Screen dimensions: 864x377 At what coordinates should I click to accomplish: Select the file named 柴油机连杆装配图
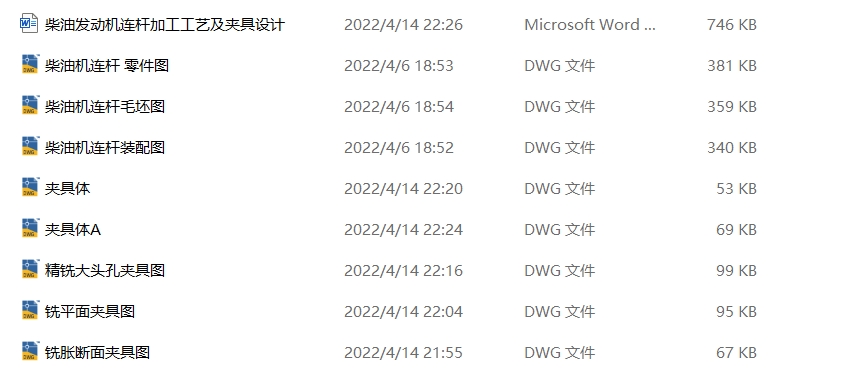(x=105, y=148)
